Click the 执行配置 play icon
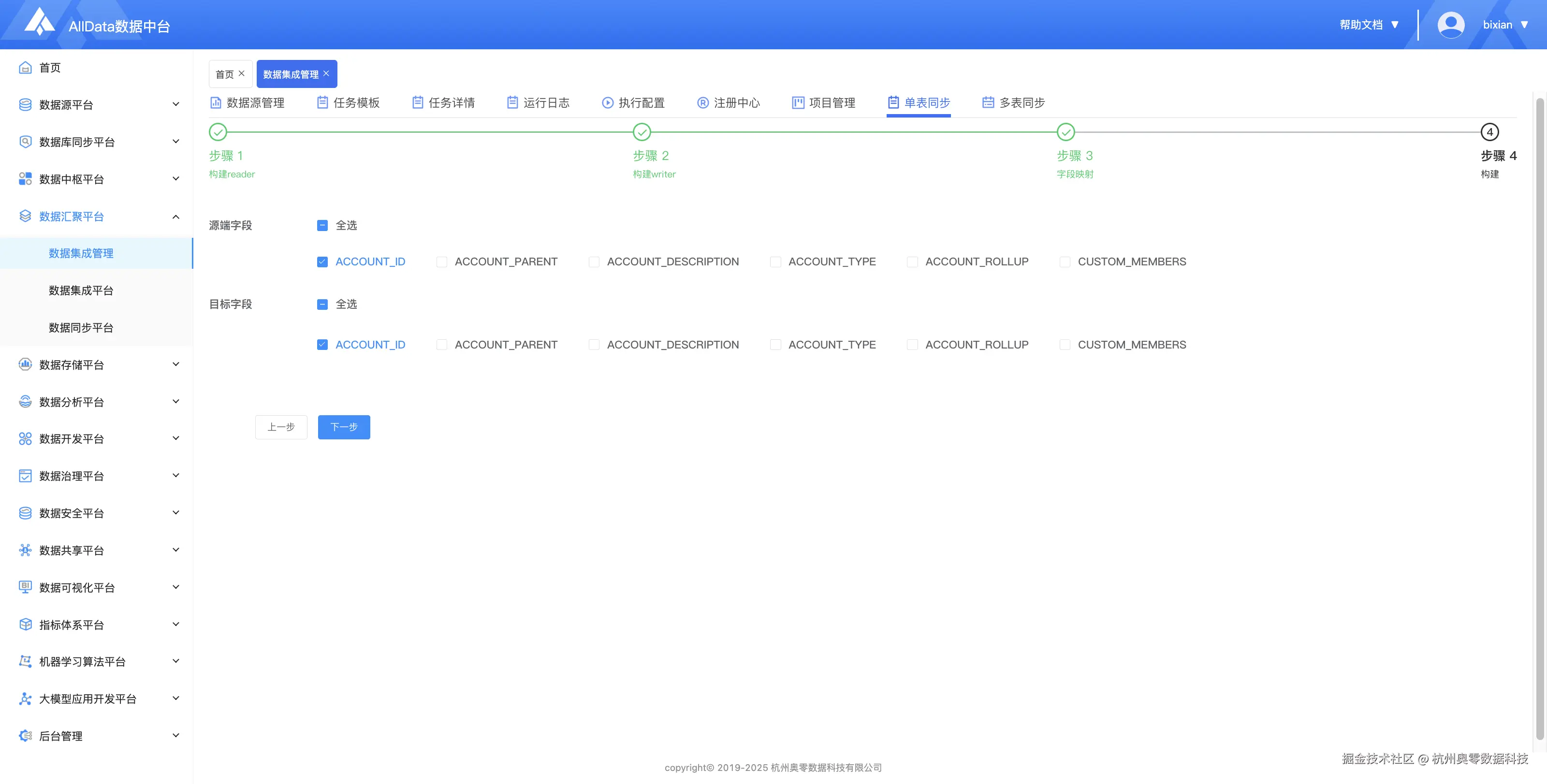Image resolution: width=1547 pixels, height=784 pixels. click(x=608, y=102)
